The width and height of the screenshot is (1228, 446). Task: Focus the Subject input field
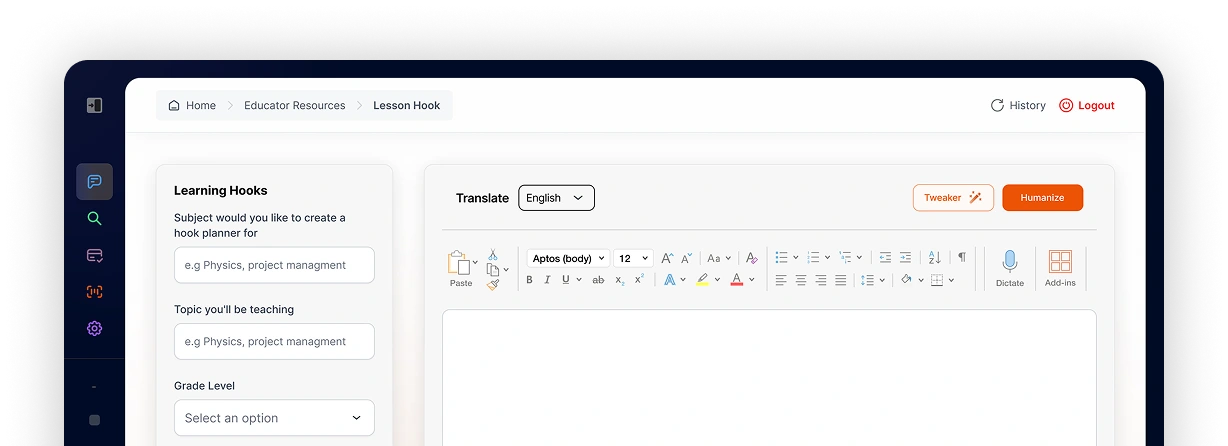click(274, 265)
